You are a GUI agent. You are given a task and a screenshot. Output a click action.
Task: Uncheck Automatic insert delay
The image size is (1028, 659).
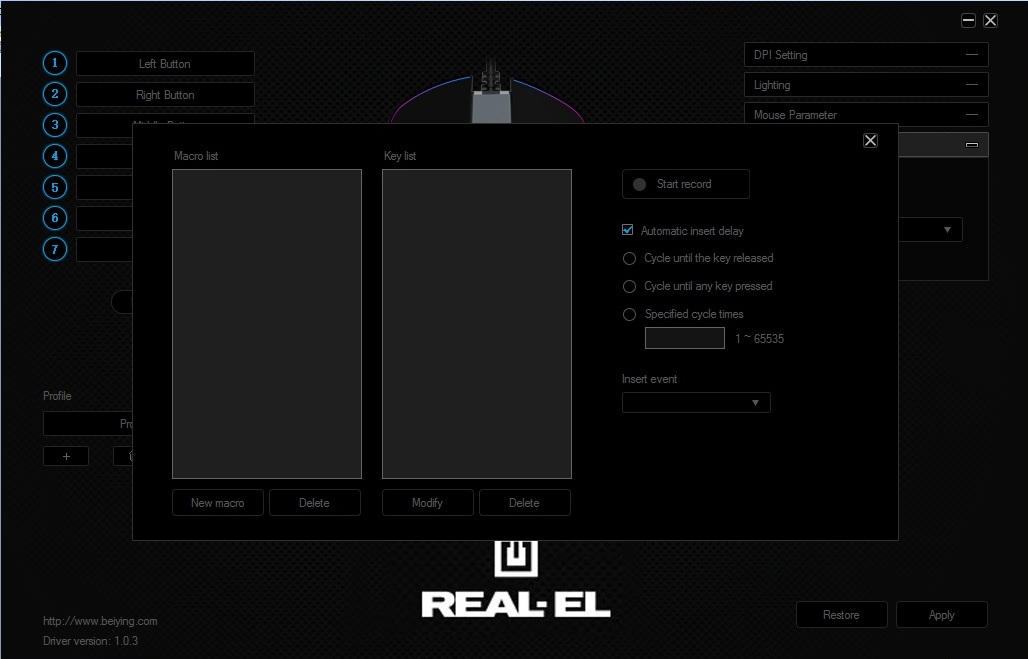tap(628, 230)
